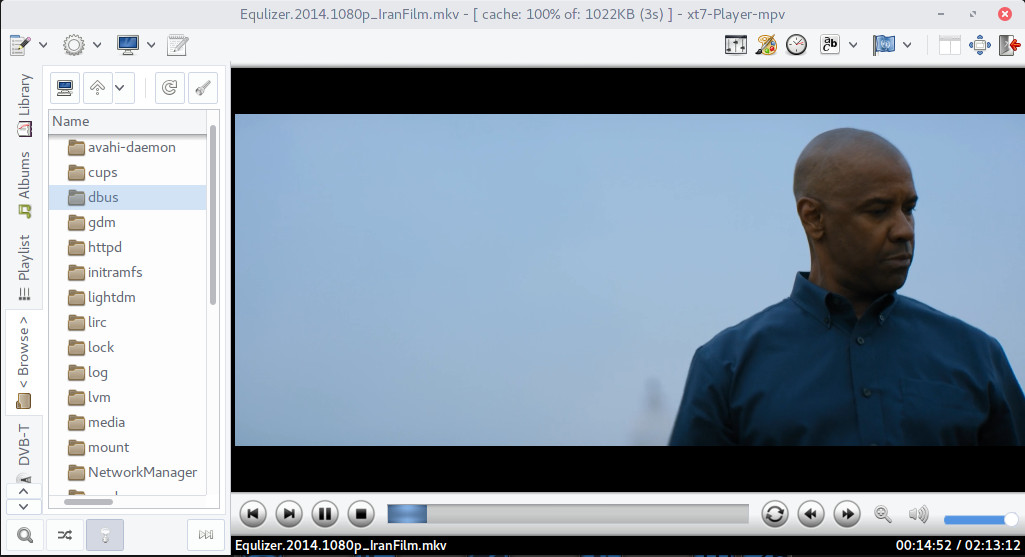The width and height of the screenshot is (1025, 557).
Task: Mute audio with the speaker icon
Action: coord(918,515)
